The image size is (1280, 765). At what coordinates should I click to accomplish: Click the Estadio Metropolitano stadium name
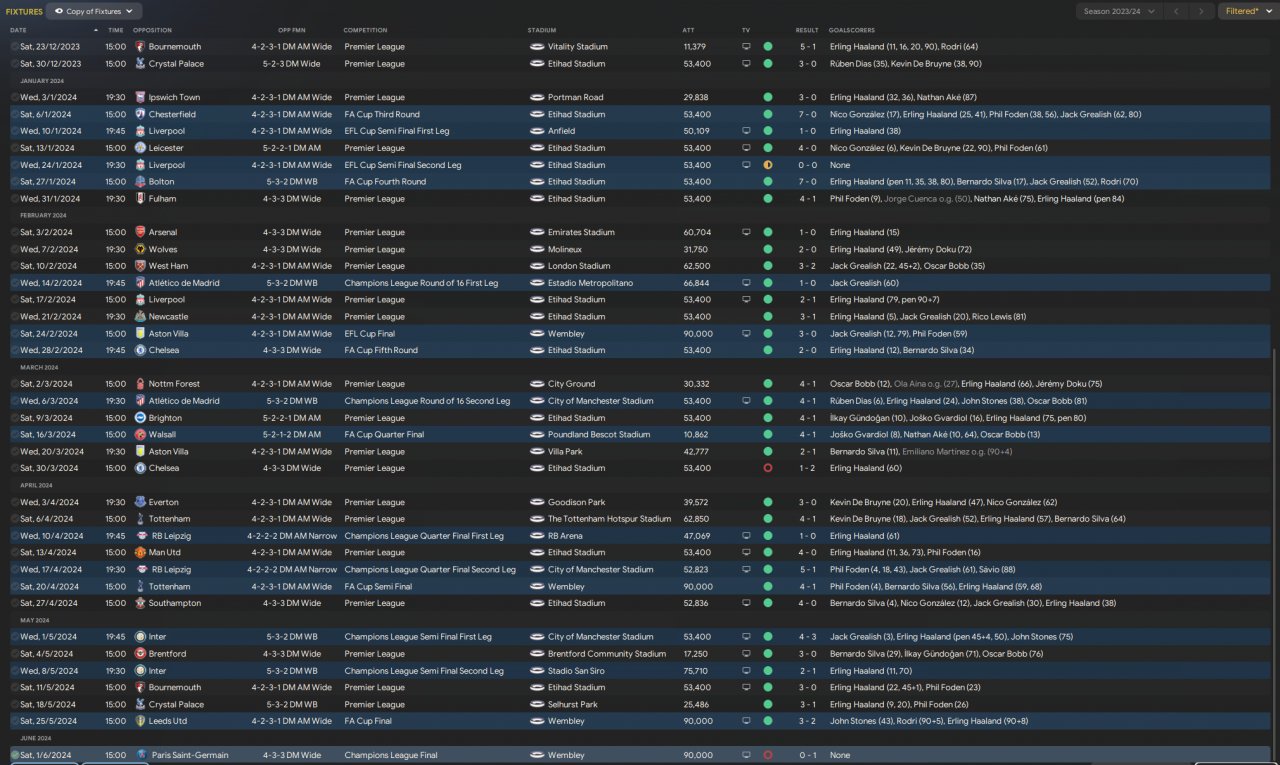590,283
